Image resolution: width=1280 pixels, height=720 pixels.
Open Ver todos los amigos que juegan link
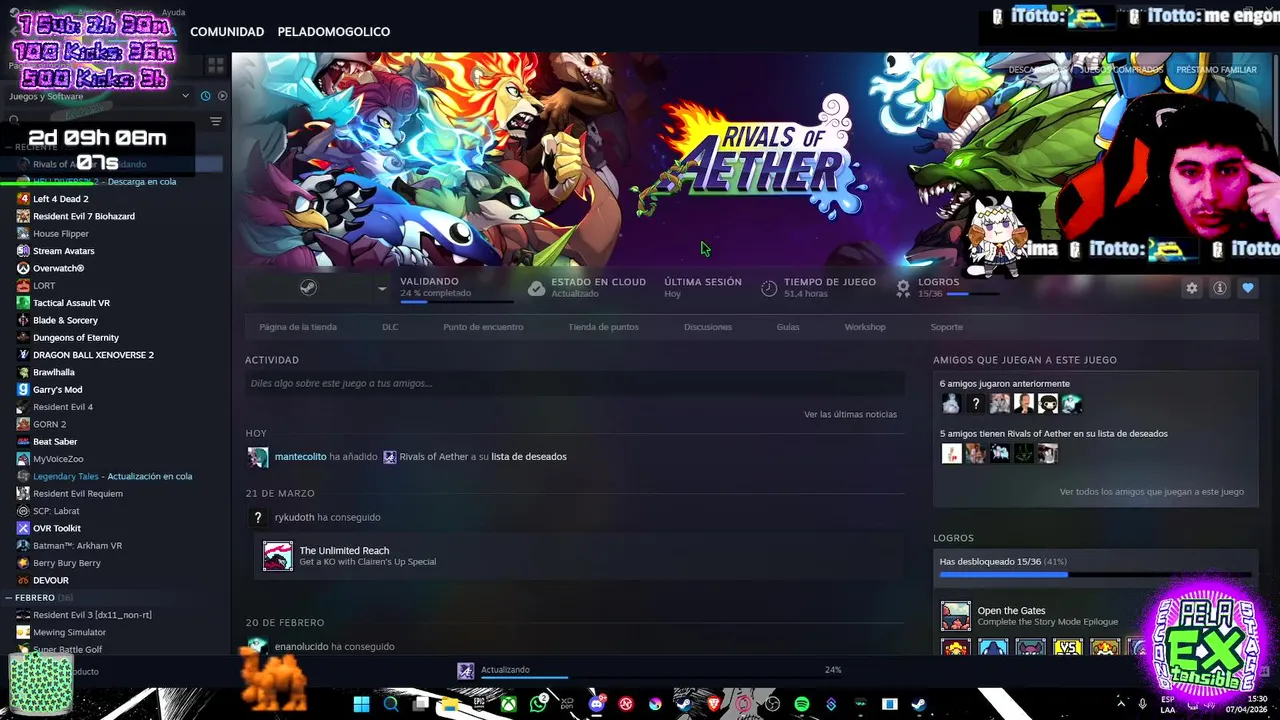[1151, 491]
